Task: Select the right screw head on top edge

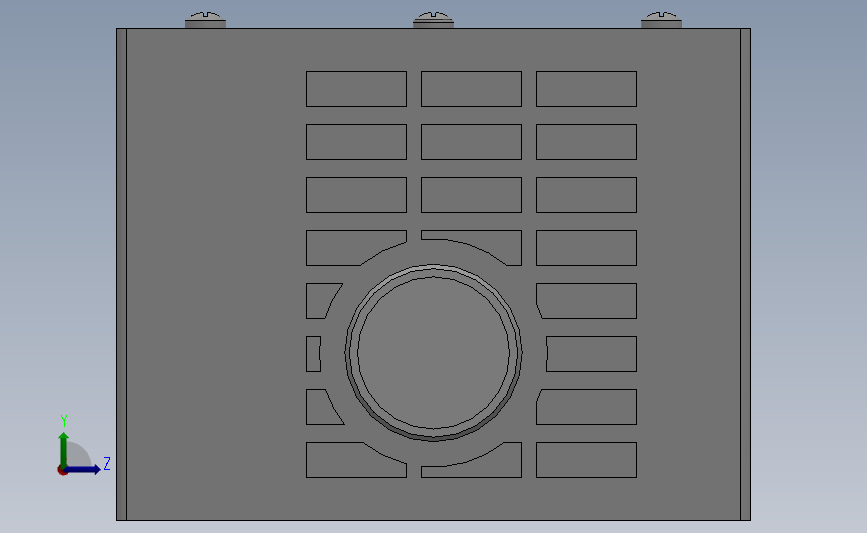Action: [x=661, y=20]
